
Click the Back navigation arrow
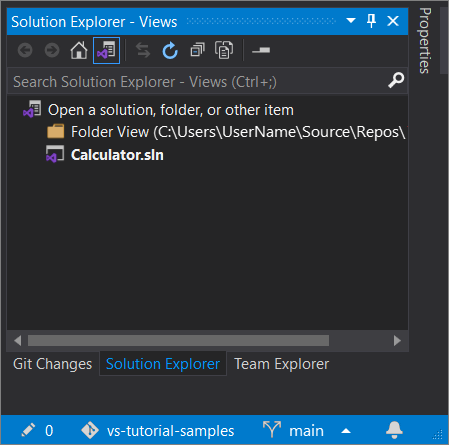point(25,51)
